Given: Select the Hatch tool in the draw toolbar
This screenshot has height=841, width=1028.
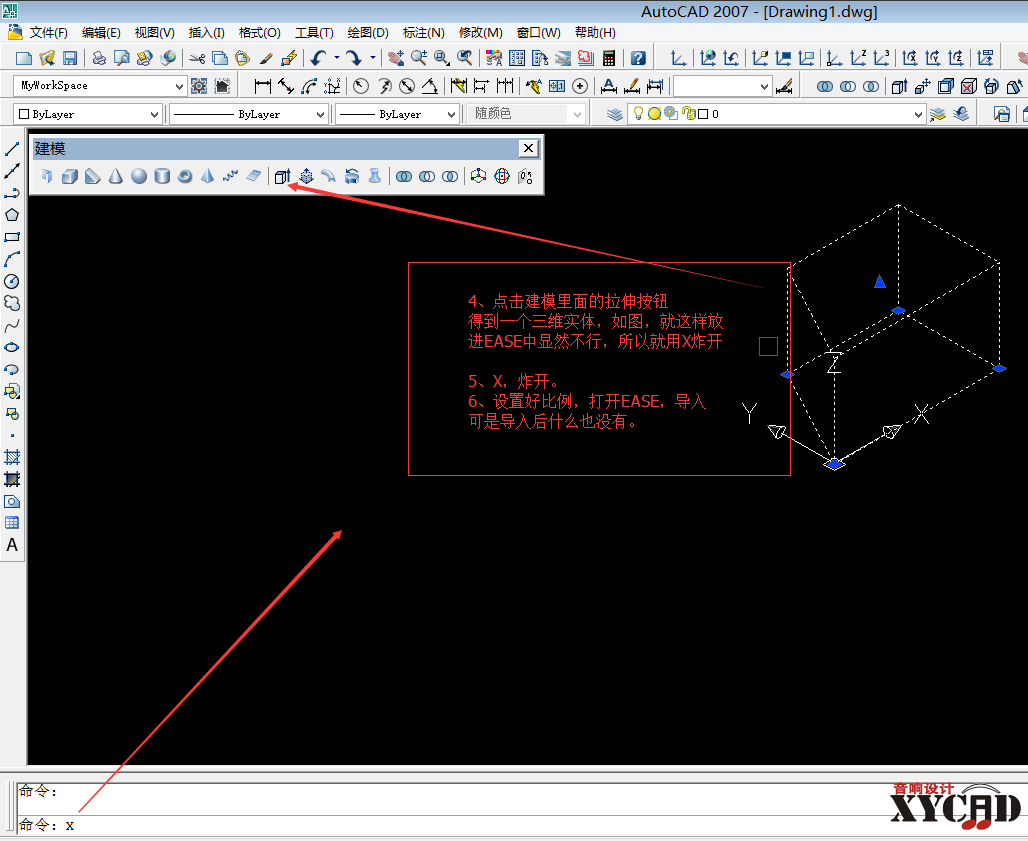Looking at the screenshot, I should tap(12, 457).
